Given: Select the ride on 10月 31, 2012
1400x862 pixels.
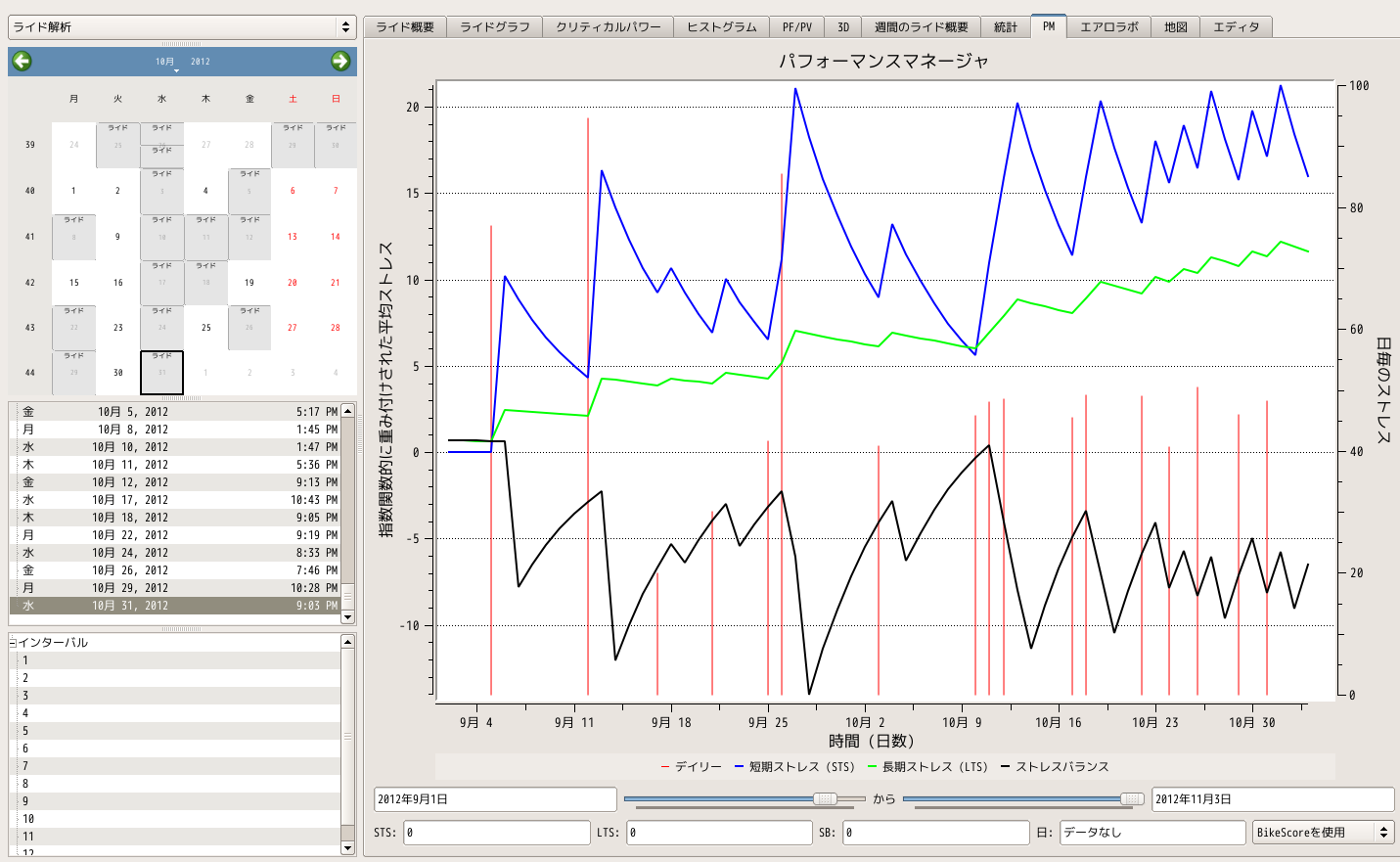Looking at the screenshot, I should 175,606.
